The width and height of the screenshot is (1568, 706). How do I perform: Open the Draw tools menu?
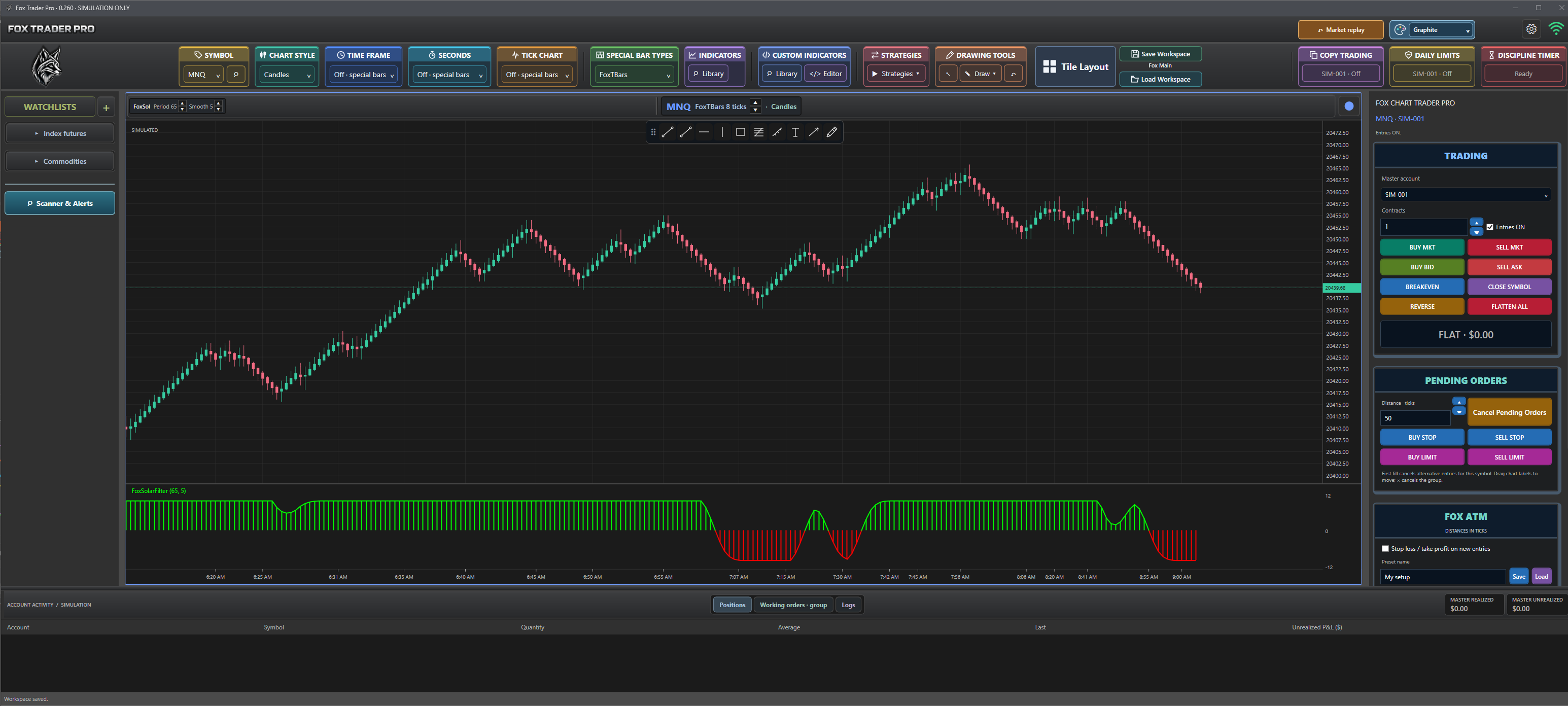(980, 74)
